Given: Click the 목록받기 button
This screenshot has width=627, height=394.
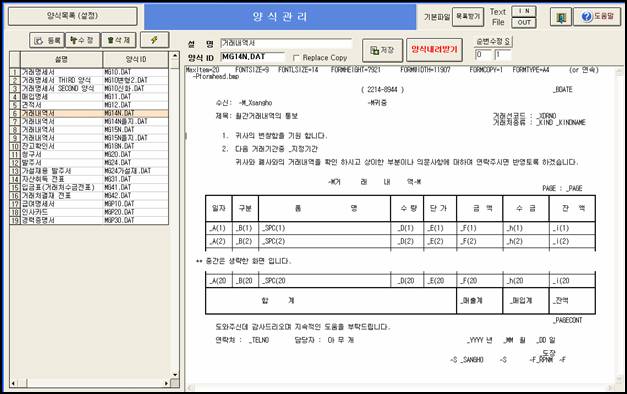Looking at the screenshot, I should [x=468, y=17].
